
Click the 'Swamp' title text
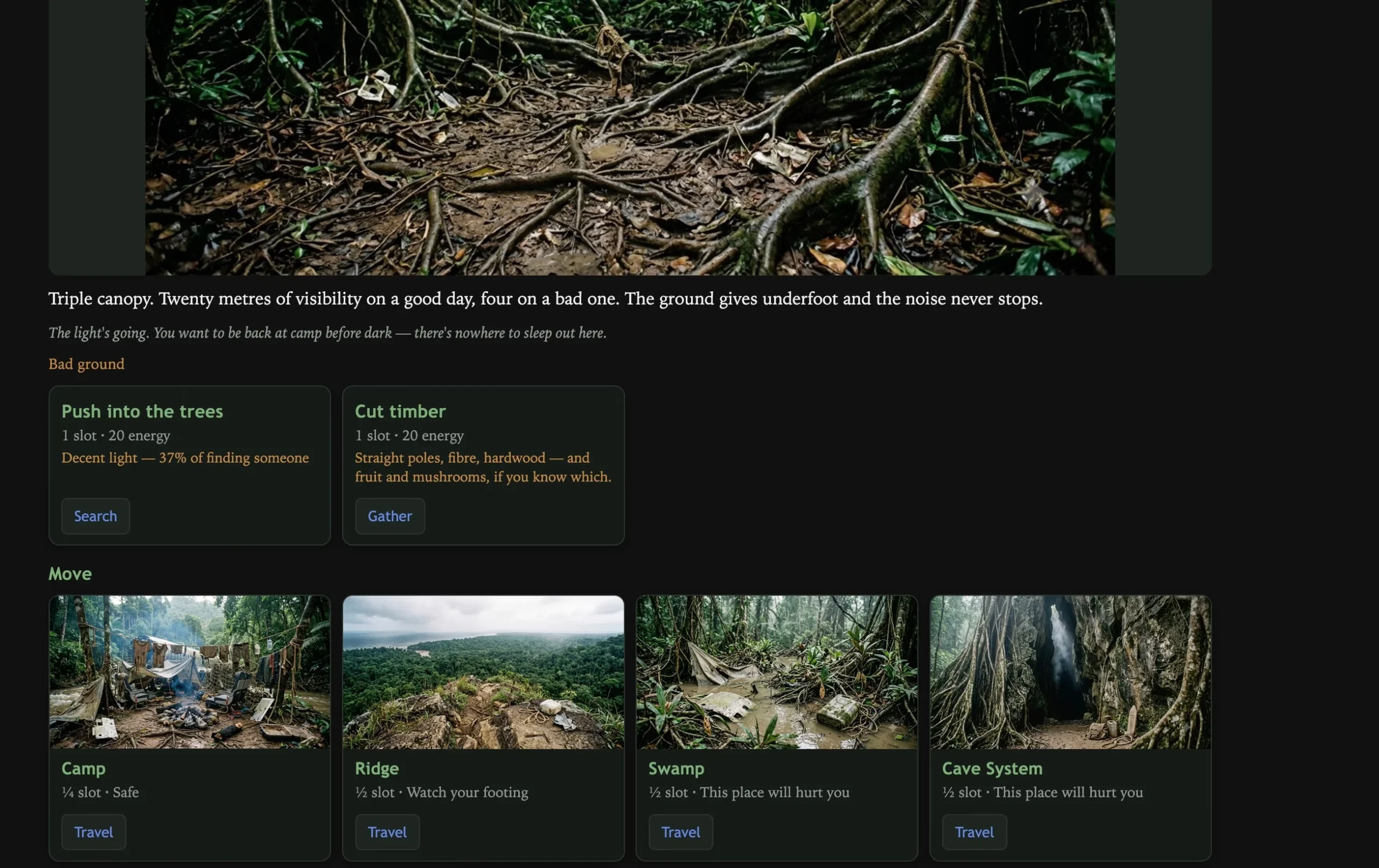point(677,768)
